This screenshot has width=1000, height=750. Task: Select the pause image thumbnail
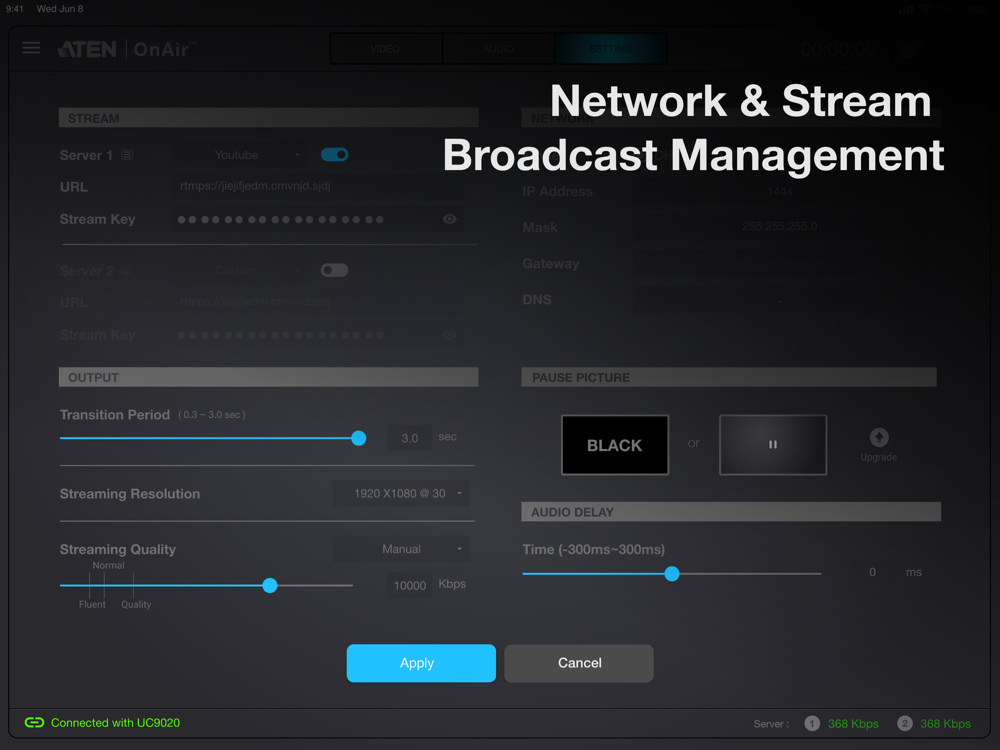pyautogui.click(x=773, y=445)
